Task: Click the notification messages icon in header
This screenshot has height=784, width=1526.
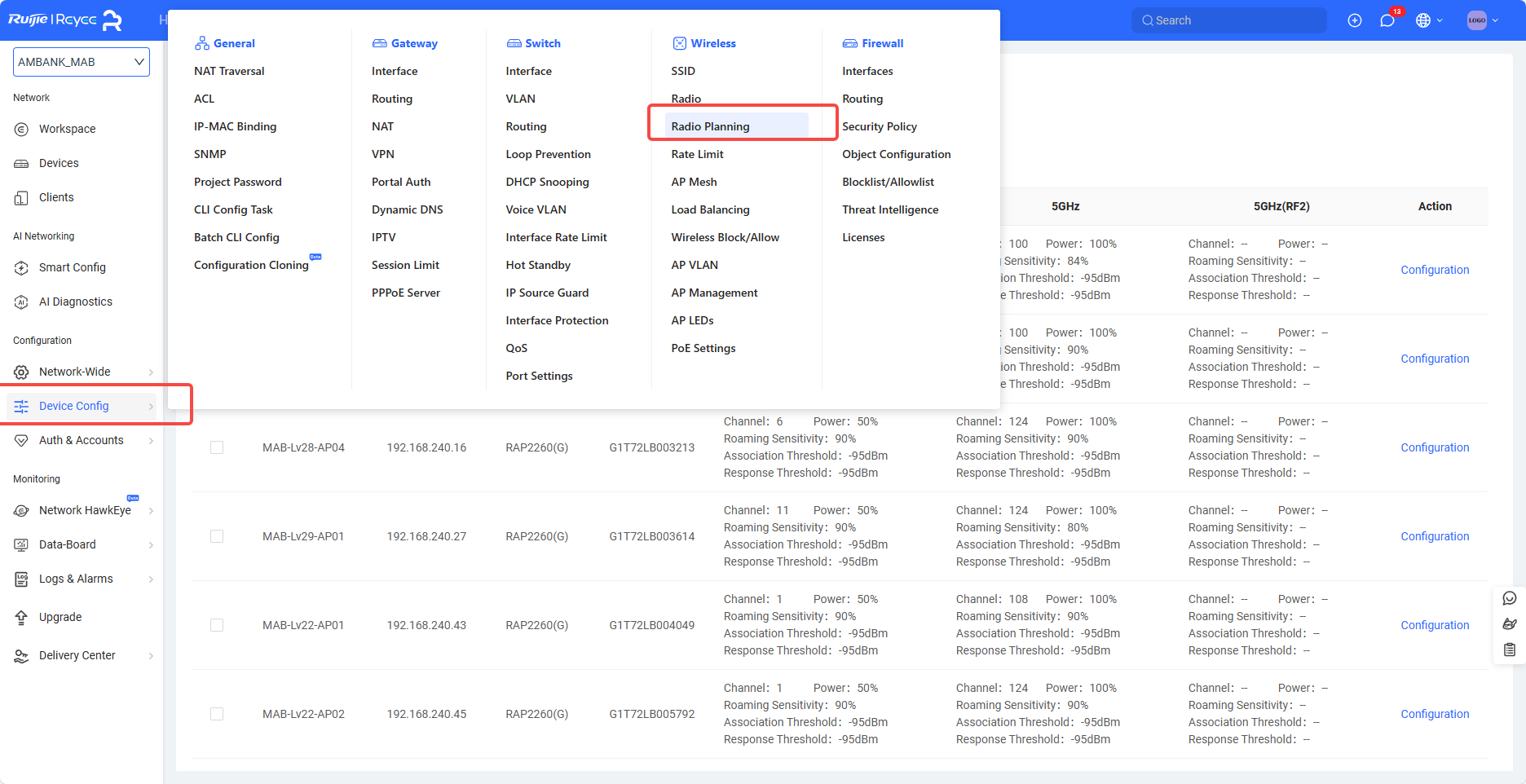Action: pos(1387,20)
